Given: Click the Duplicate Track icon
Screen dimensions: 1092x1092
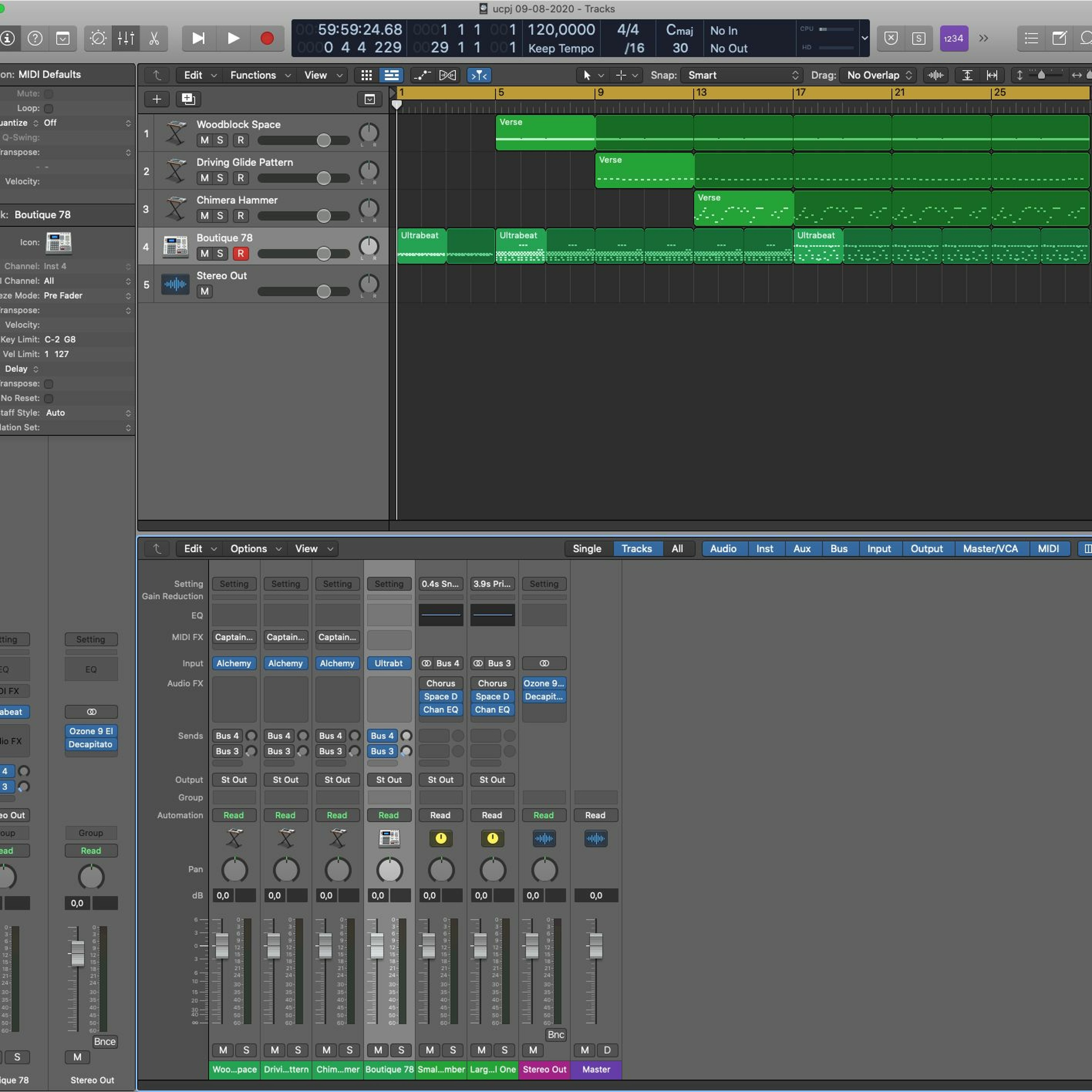Looking at the screenshot, I should pos(188,99).
